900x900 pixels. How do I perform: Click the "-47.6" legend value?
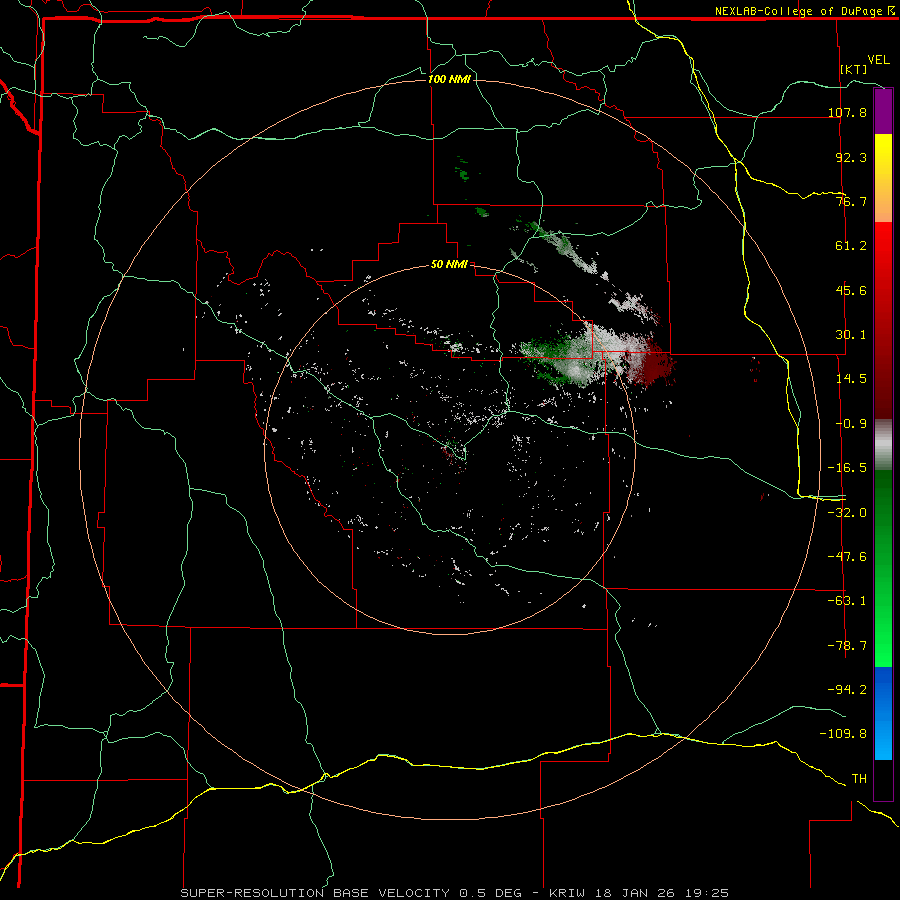click(x=847, y=557)
